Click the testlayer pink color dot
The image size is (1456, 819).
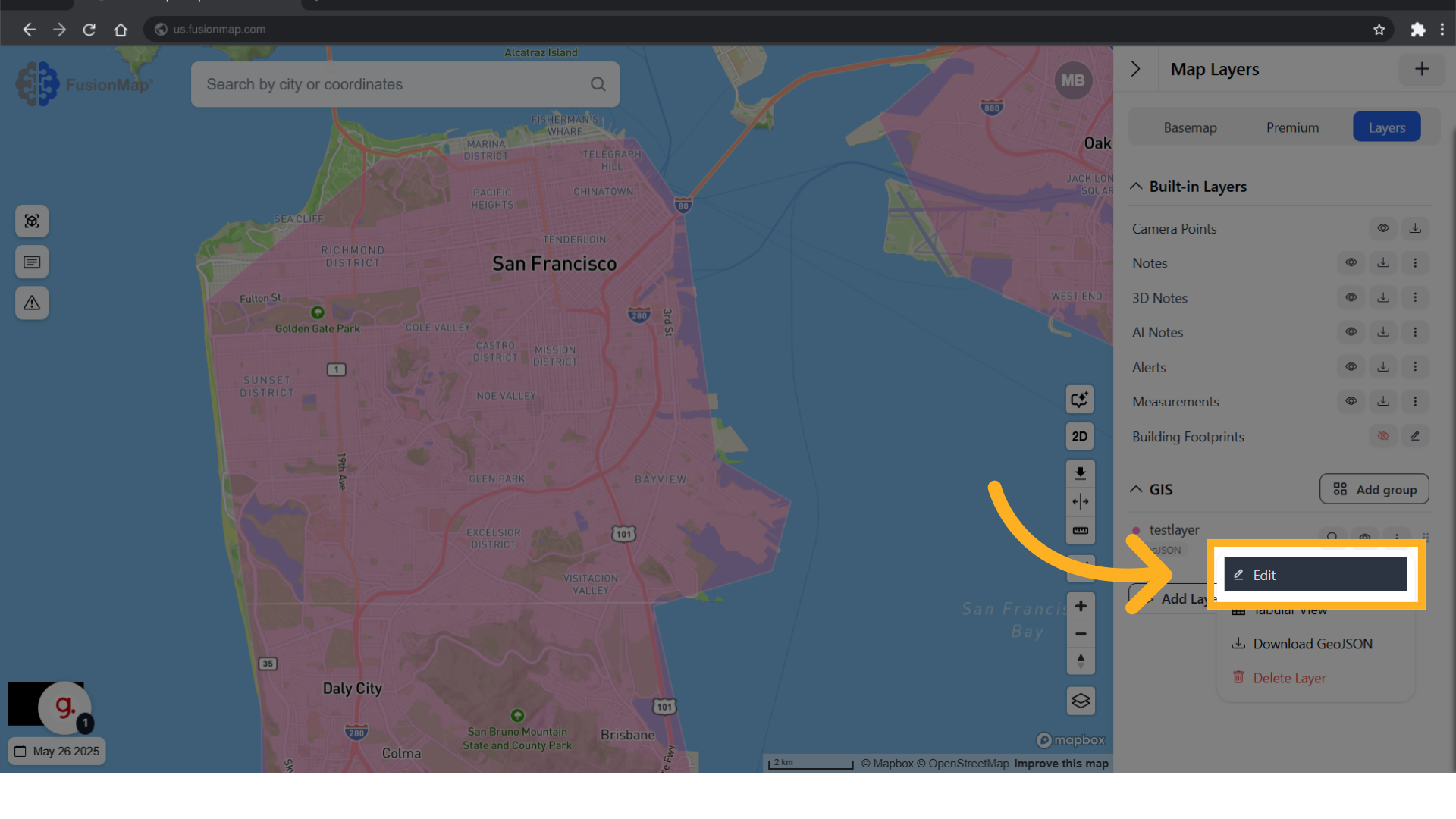[1136, 530]
